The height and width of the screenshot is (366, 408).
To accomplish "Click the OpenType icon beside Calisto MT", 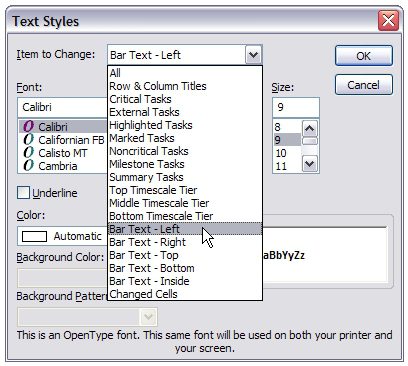I will click(29, 153).
